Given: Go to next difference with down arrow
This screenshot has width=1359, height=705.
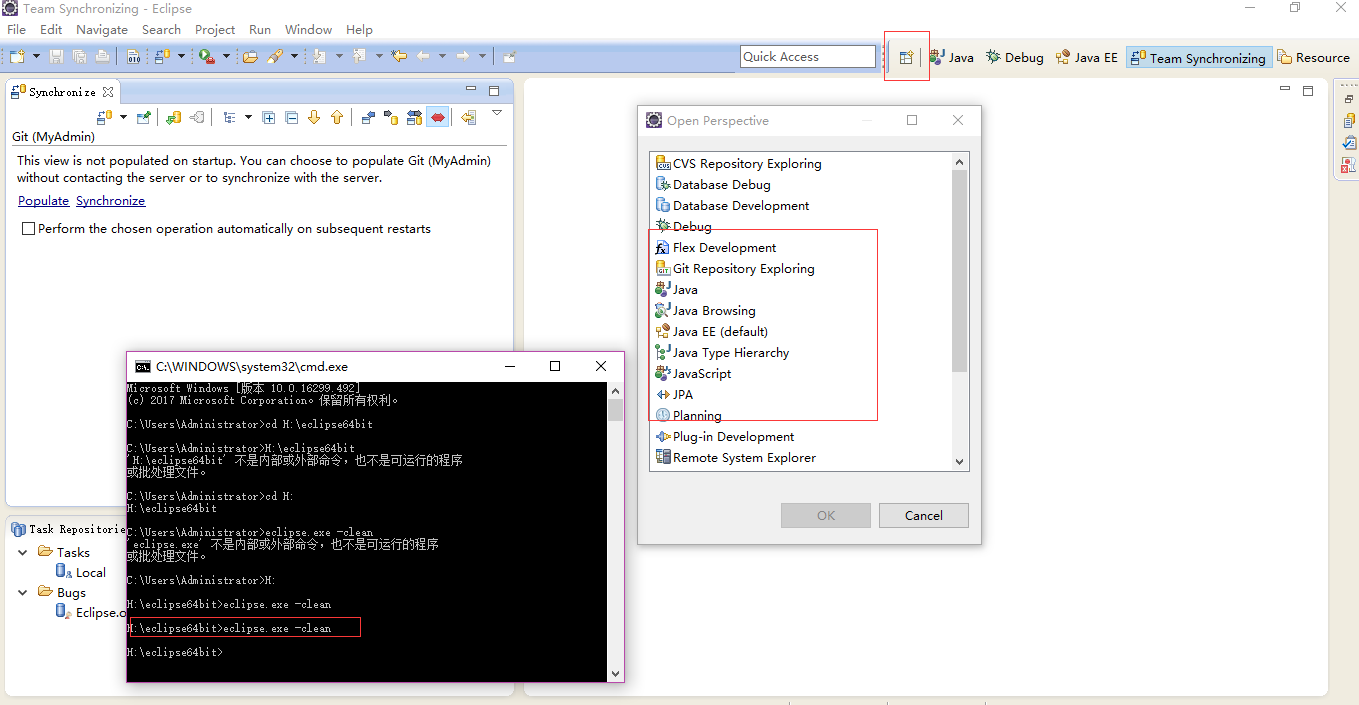Looking at the screenshot, I should 314,118.
